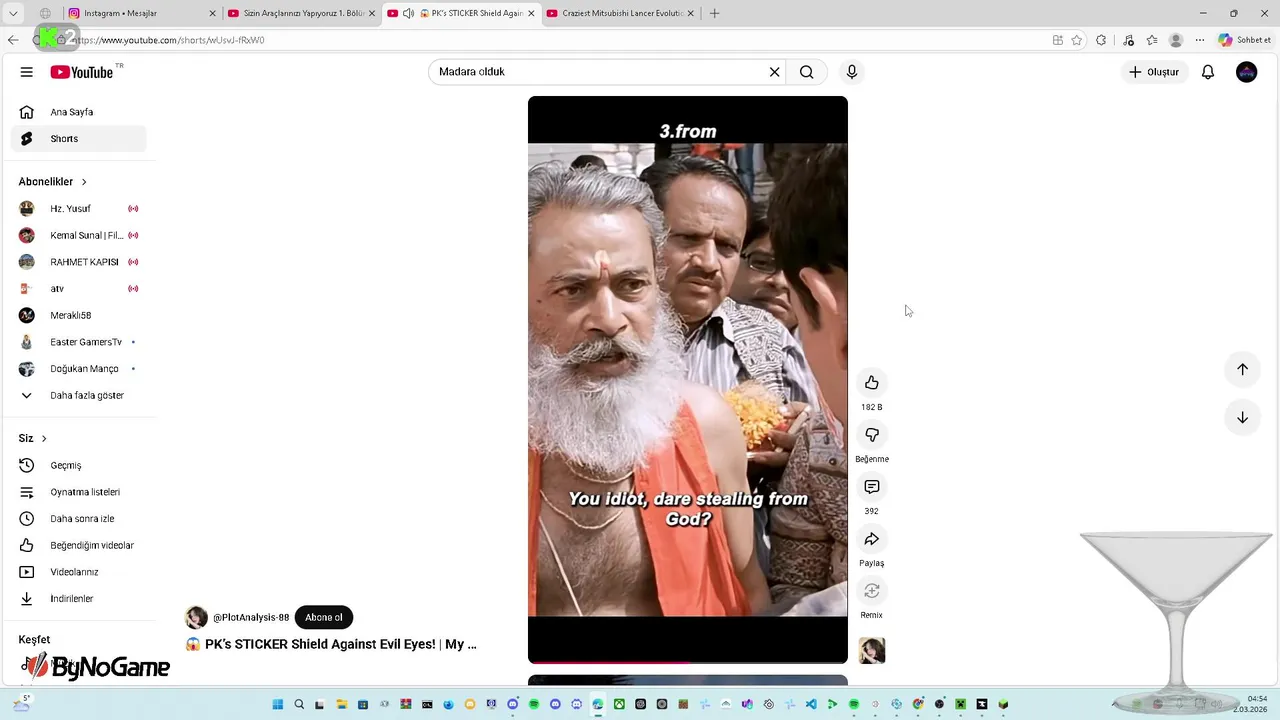Image resolution: width=1280 pixels, height=720 pixels.
Task: Go to the YouTube logo home
Action: (82, 72)
